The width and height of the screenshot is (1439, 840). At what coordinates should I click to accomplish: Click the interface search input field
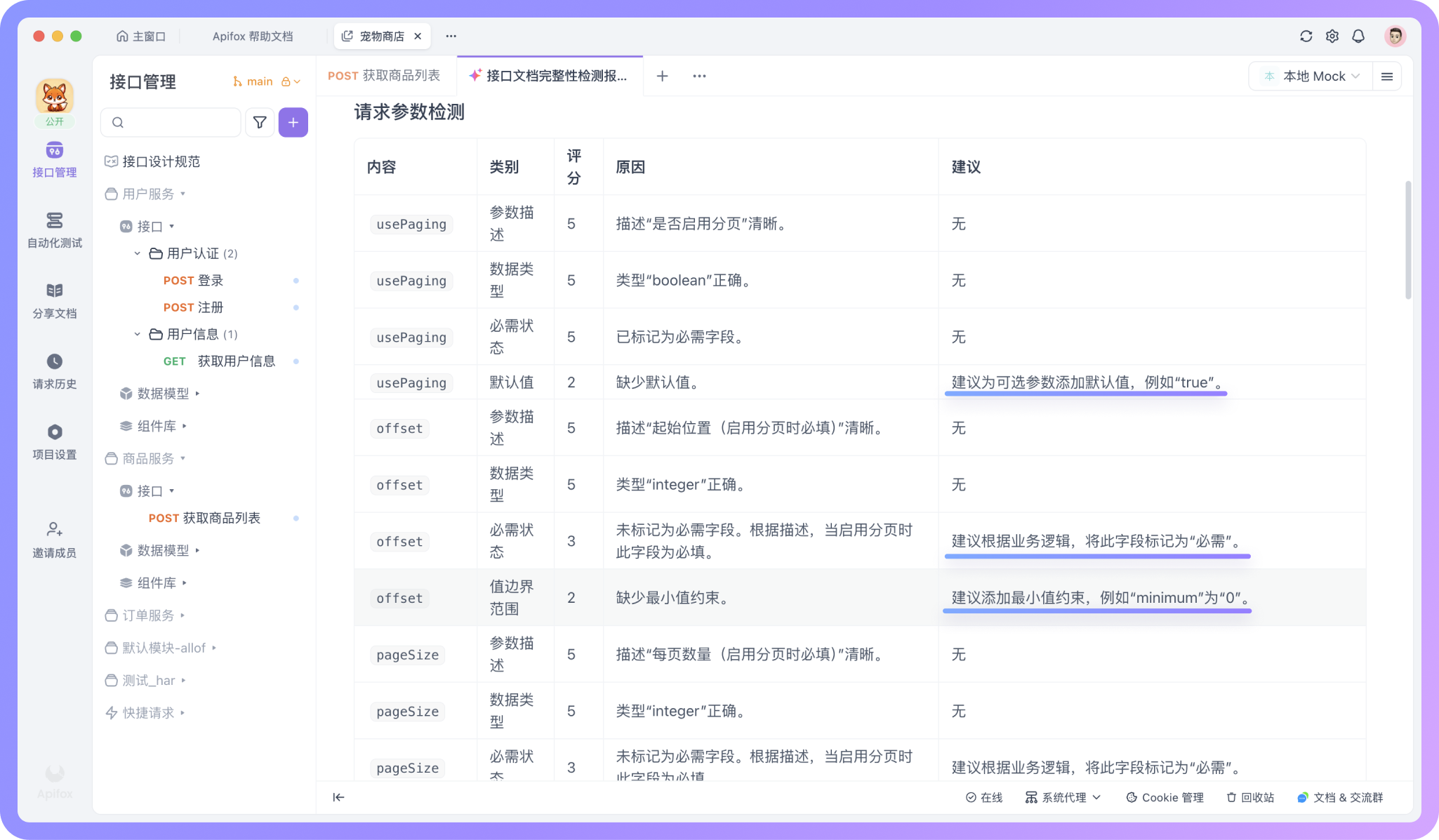pyautogui.click(x=179, y=123)
